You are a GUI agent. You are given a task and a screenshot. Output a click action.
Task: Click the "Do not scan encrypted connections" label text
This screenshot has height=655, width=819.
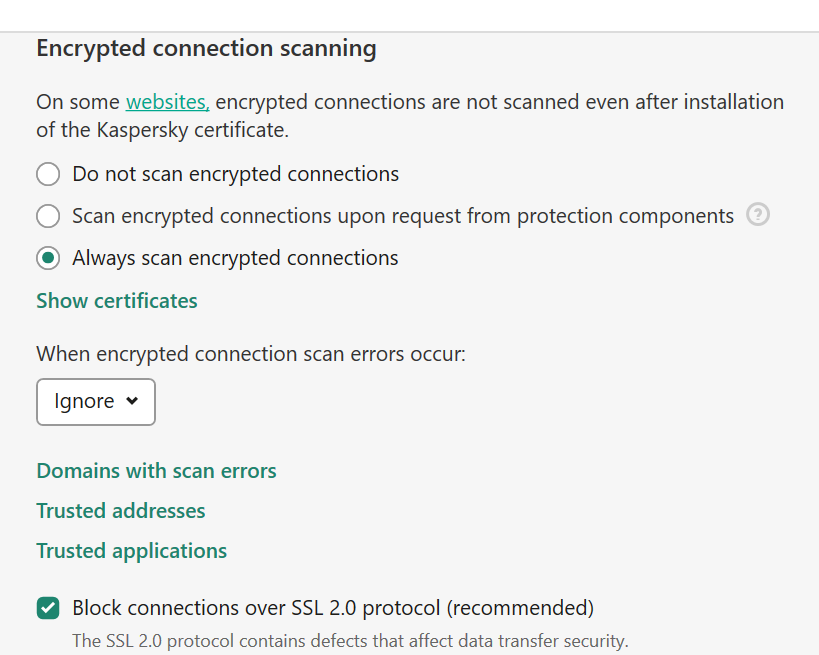(235, 175)
